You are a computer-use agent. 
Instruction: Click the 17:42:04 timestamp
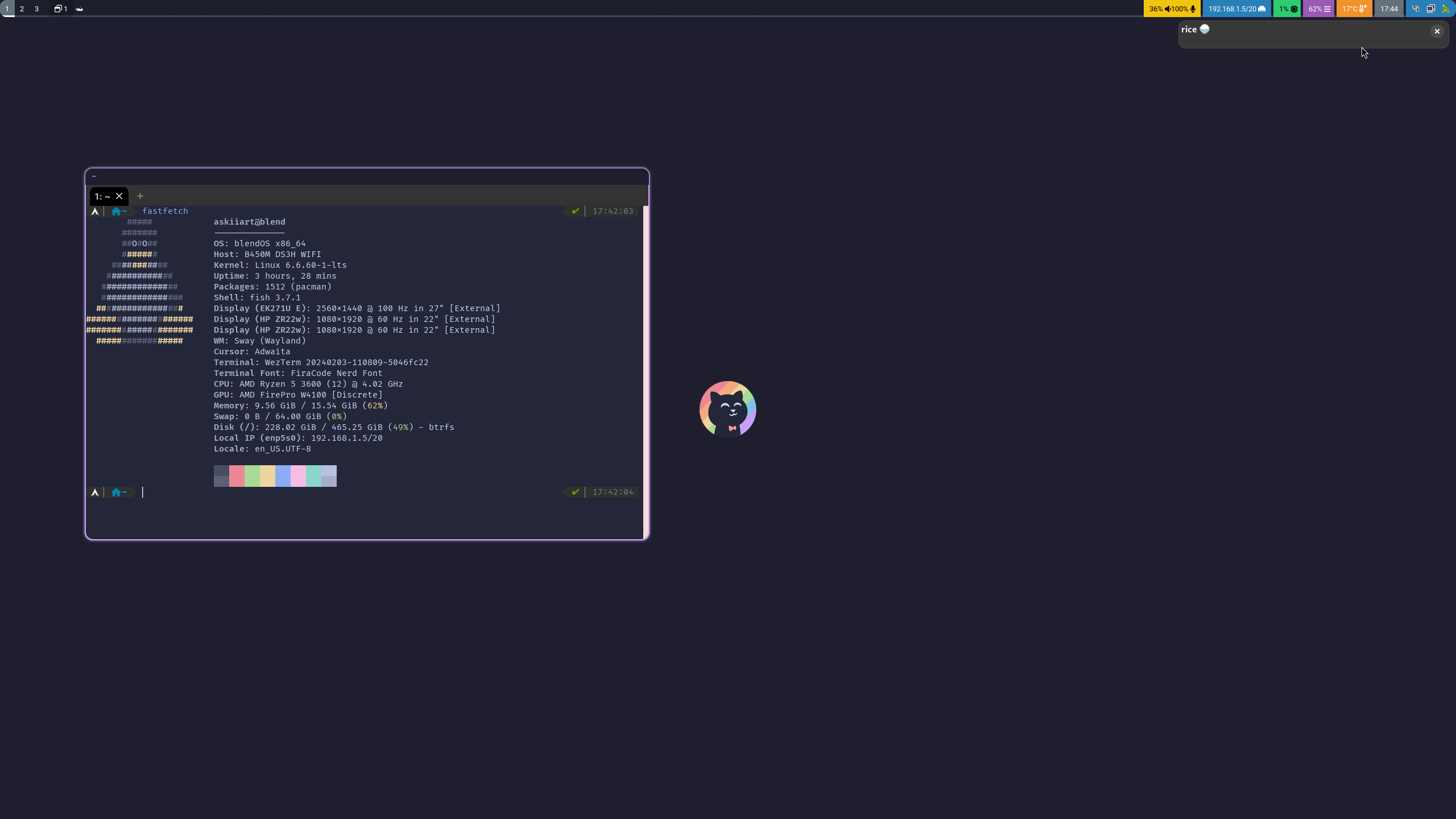pyautogui.click(x=613, y=492)
